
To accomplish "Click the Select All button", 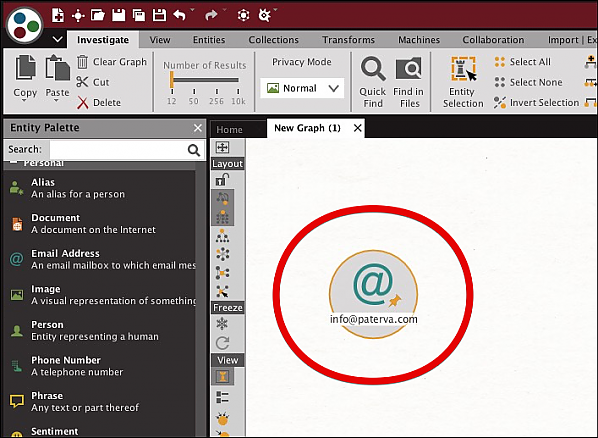I will click(522, 62).
